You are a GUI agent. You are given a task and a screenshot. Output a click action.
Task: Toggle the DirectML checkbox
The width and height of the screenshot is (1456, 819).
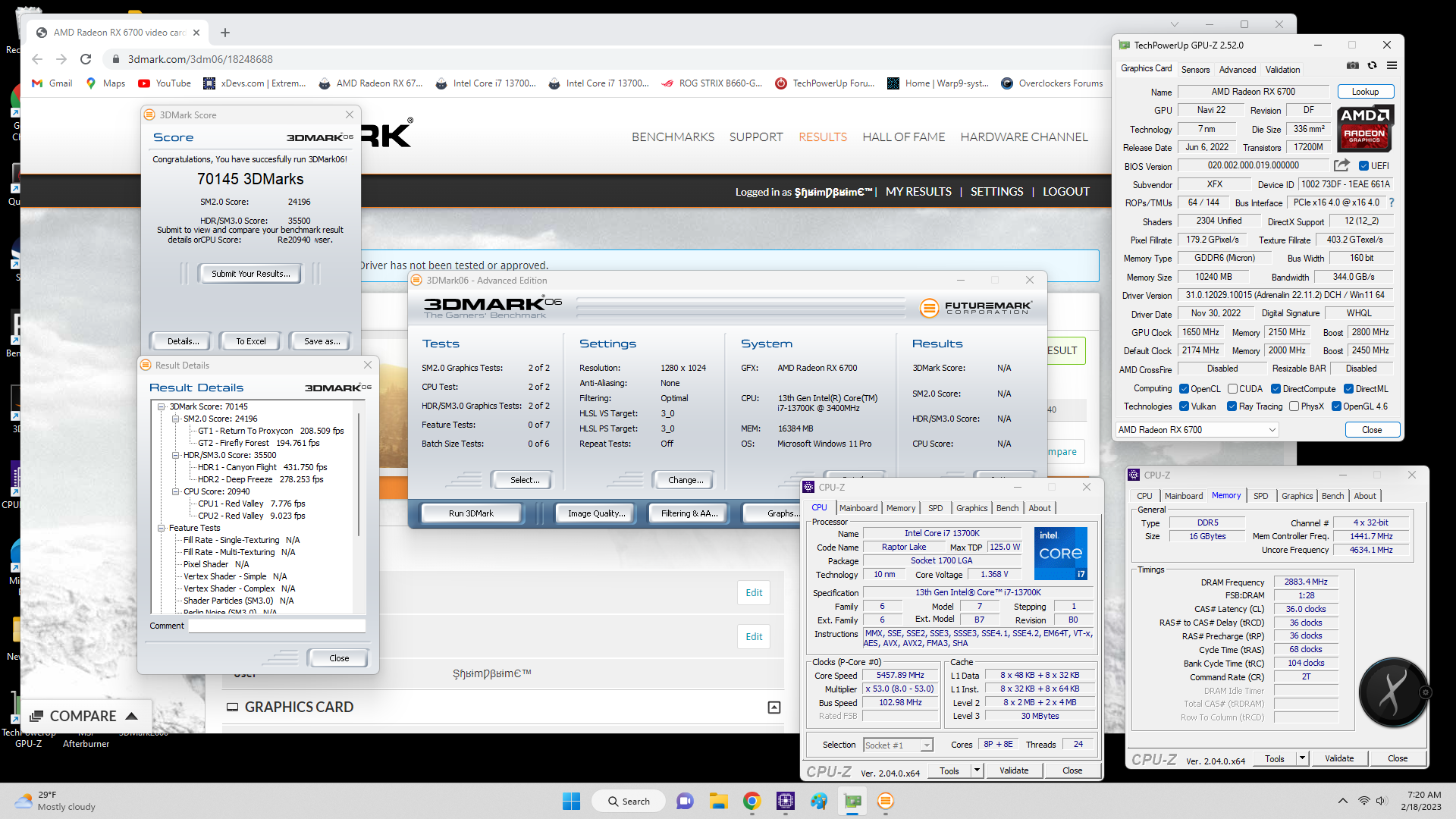pyautogui.click(x=1348, y=389)
